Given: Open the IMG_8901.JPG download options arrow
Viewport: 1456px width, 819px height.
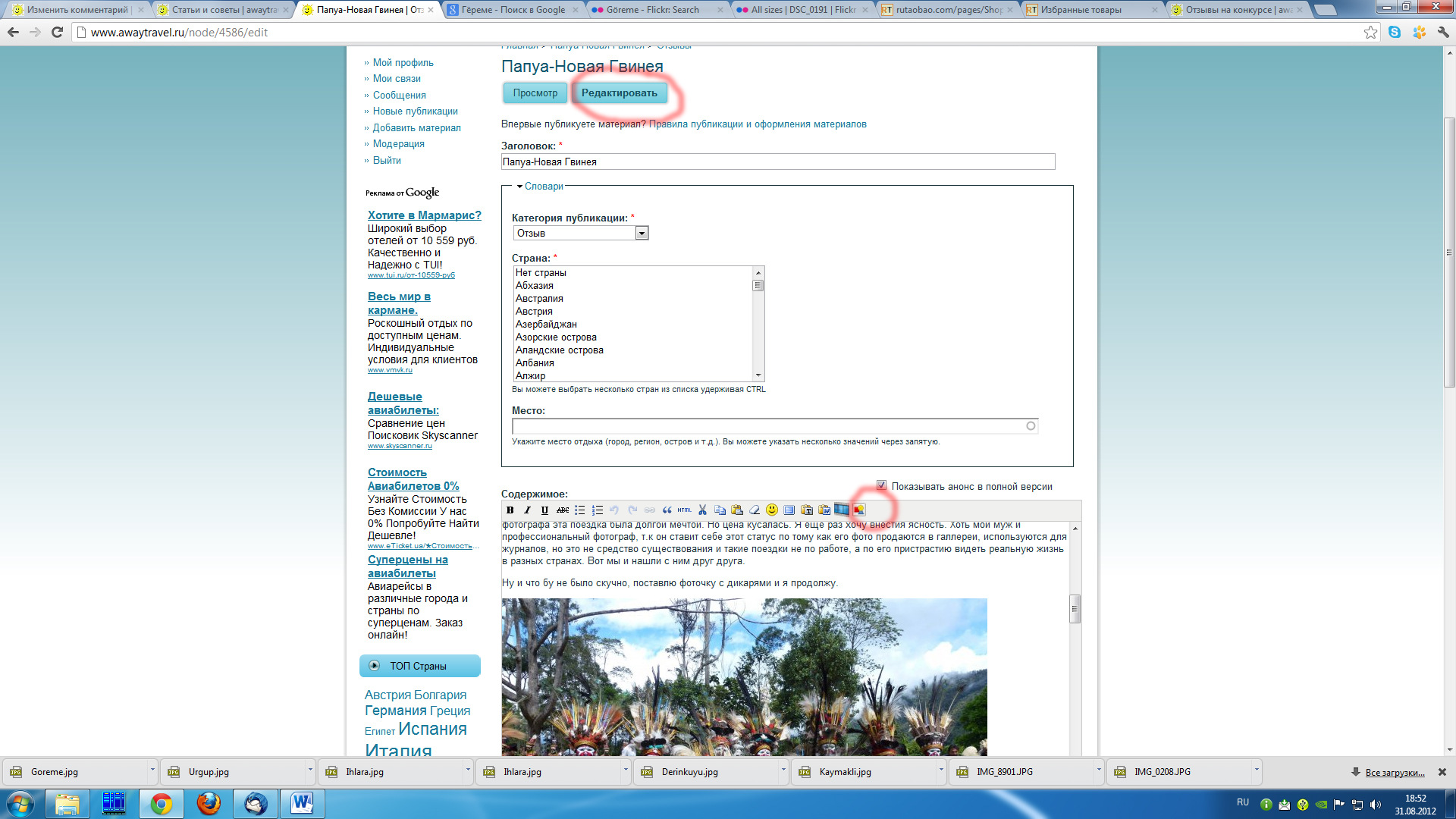Looking at the screenshot, I should (1098, 771).
